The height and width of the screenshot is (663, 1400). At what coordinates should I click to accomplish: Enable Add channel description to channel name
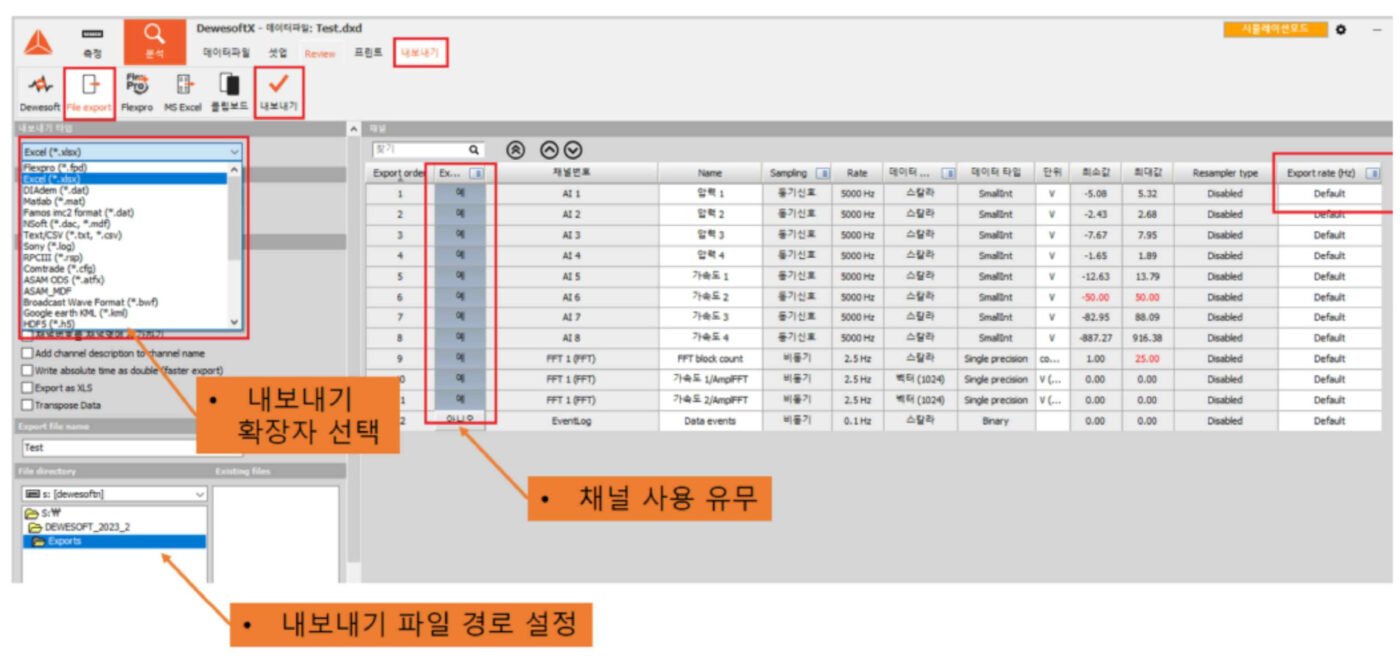point(27,353)
